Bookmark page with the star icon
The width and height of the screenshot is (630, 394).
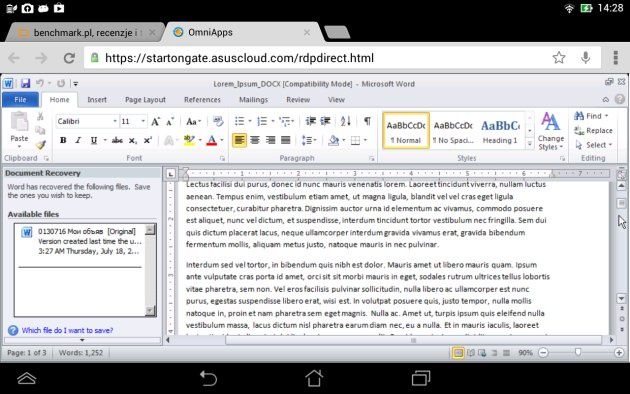559,58
